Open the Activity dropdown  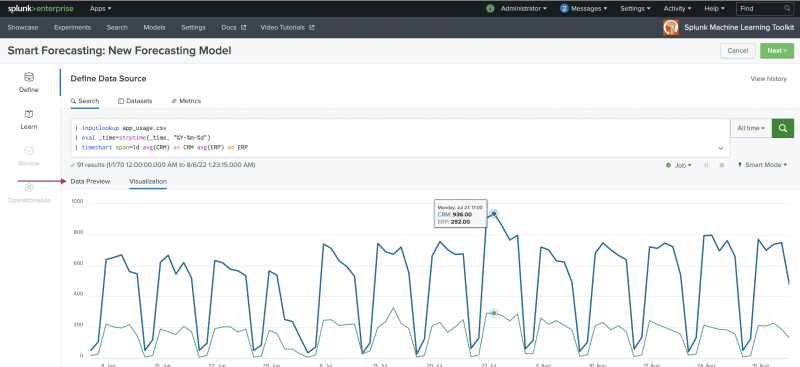coord(678,9)
